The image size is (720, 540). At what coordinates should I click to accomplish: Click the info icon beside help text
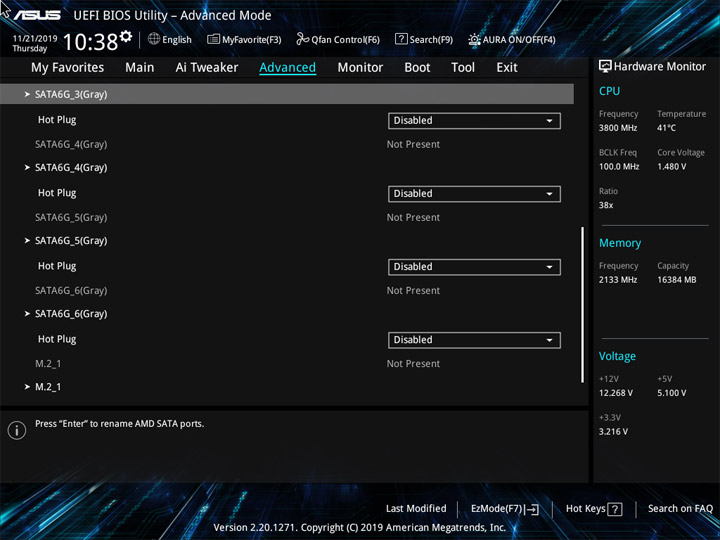[17, 430]
